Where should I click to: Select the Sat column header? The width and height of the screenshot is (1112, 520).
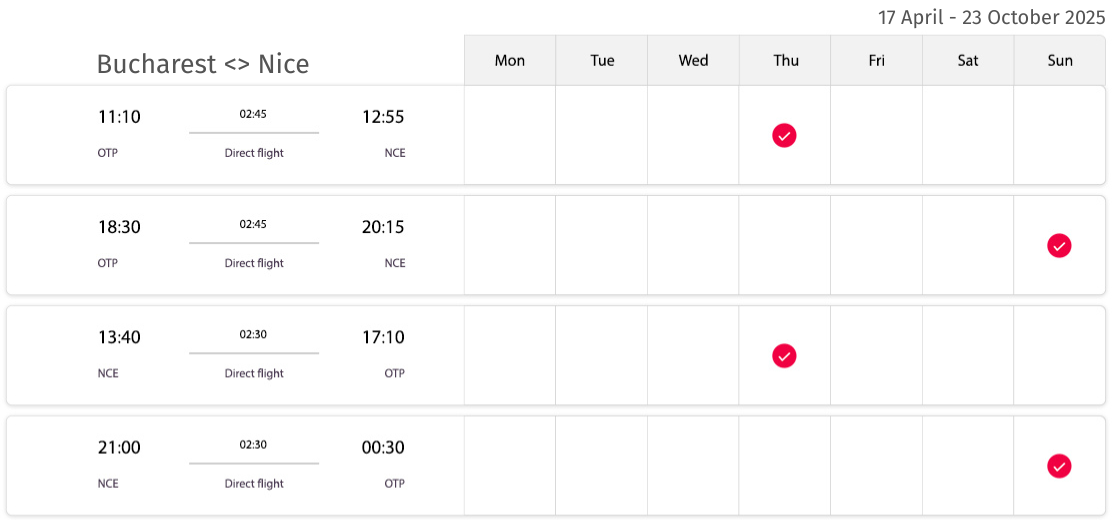pyautogui.click(x=968, y=60)
